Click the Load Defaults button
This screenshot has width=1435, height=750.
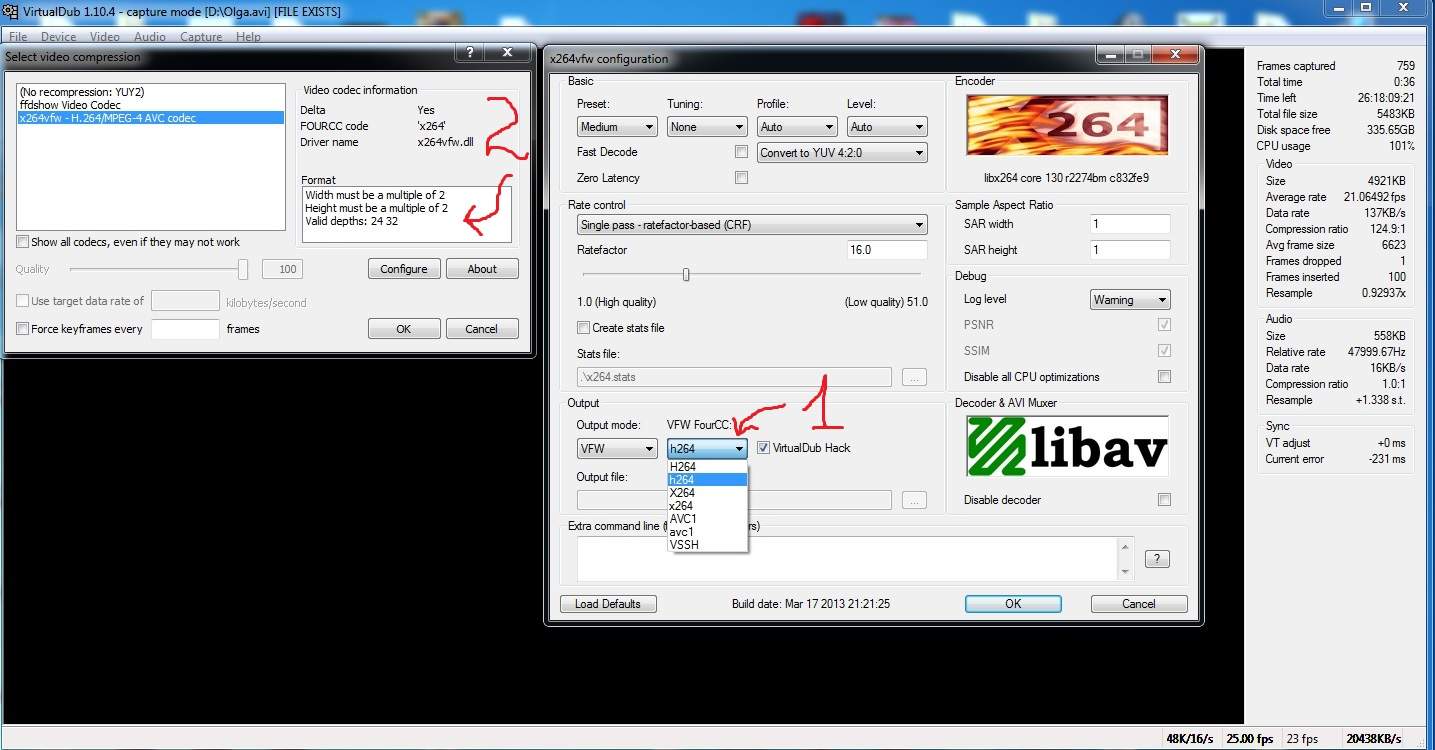[x=608, y=604]
